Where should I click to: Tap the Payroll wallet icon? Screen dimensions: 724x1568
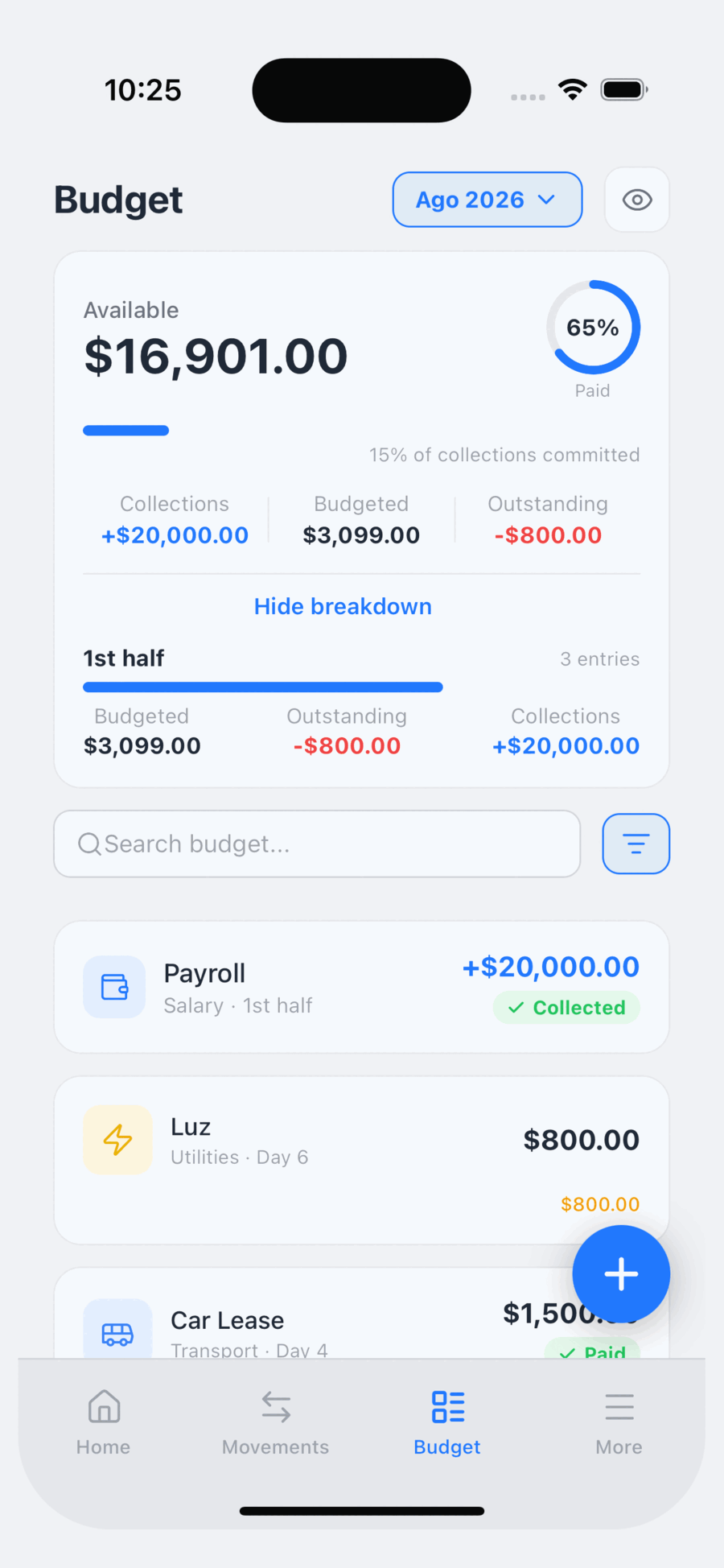114,987
